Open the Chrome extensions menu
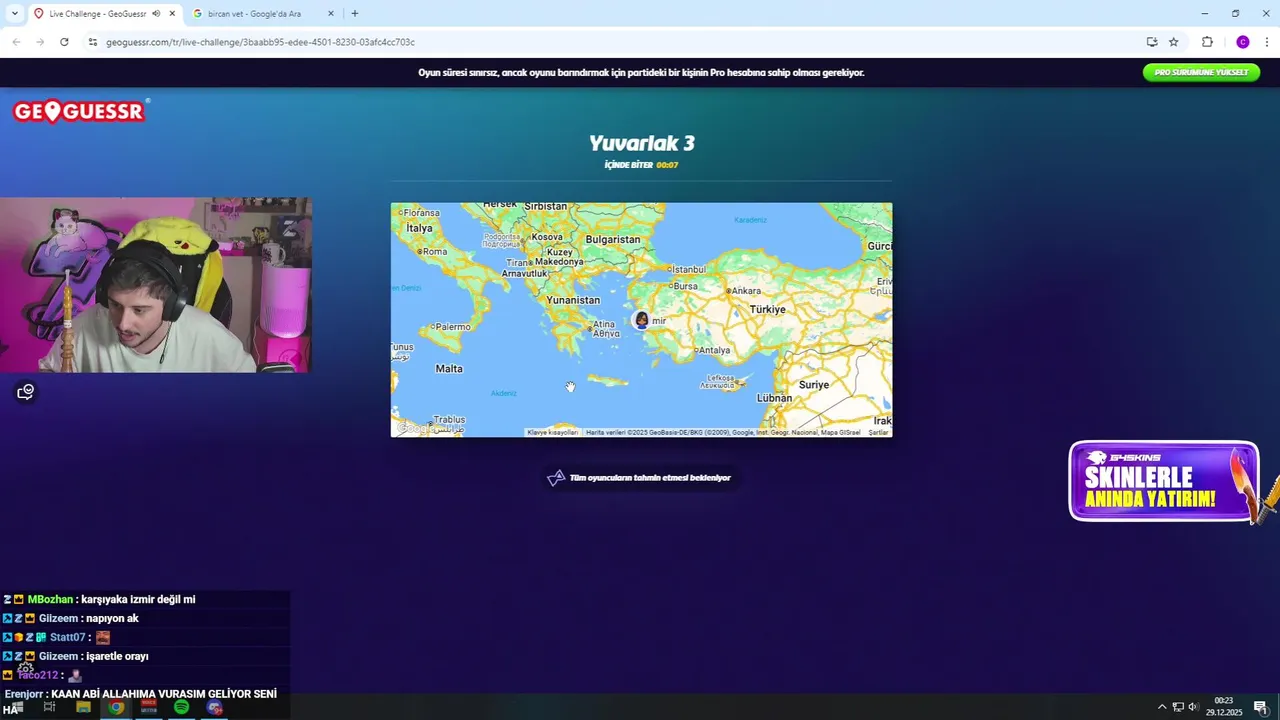1280x720 pixels. coord(1207,42)
